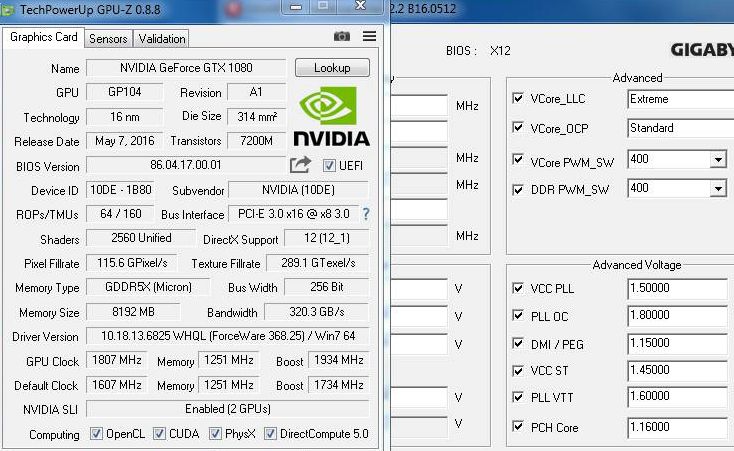Uncheck DDR PWM_SW checkbox
The width and height of the screenshot is (734, 451).
tap(518, 190)
